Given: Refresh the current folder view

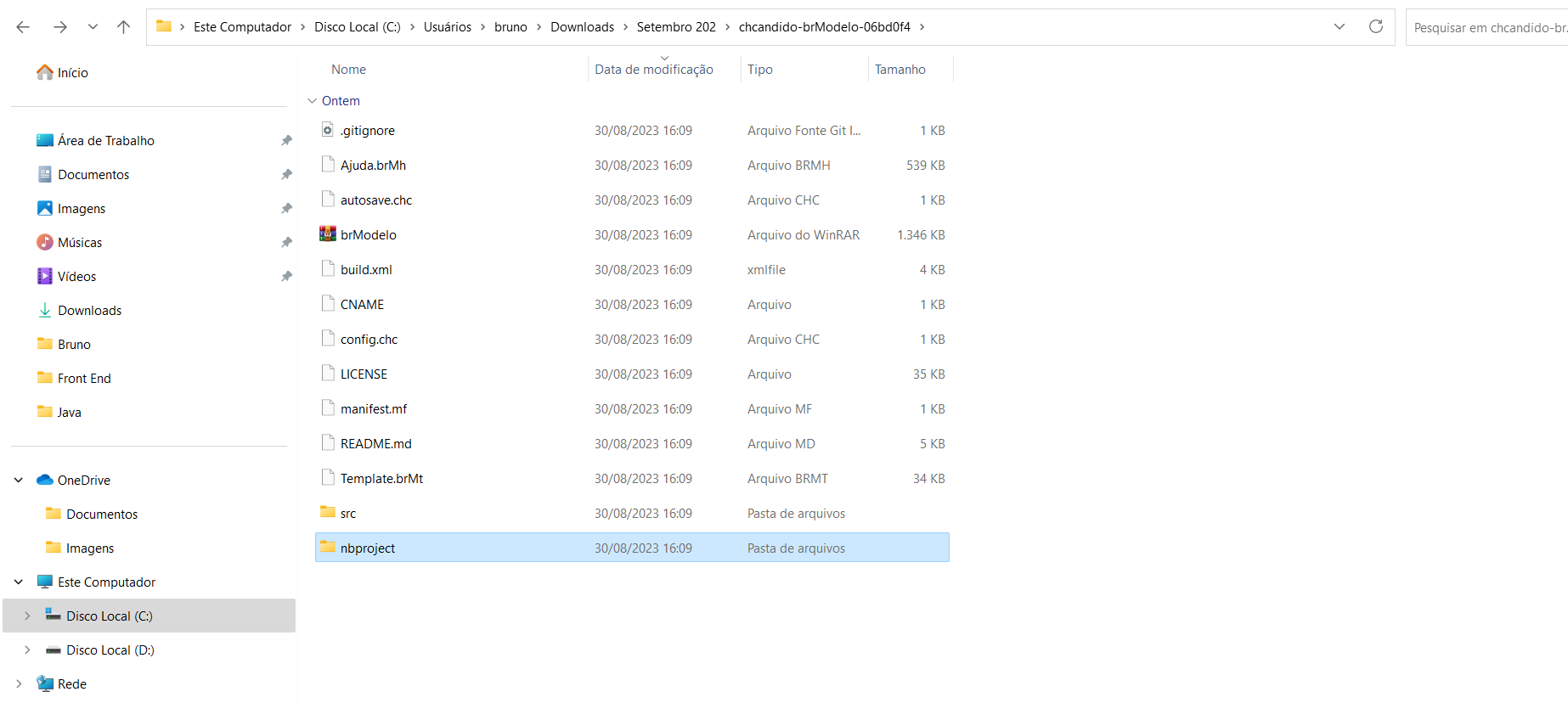Looking at the screenshot, I should point(1376,26).
